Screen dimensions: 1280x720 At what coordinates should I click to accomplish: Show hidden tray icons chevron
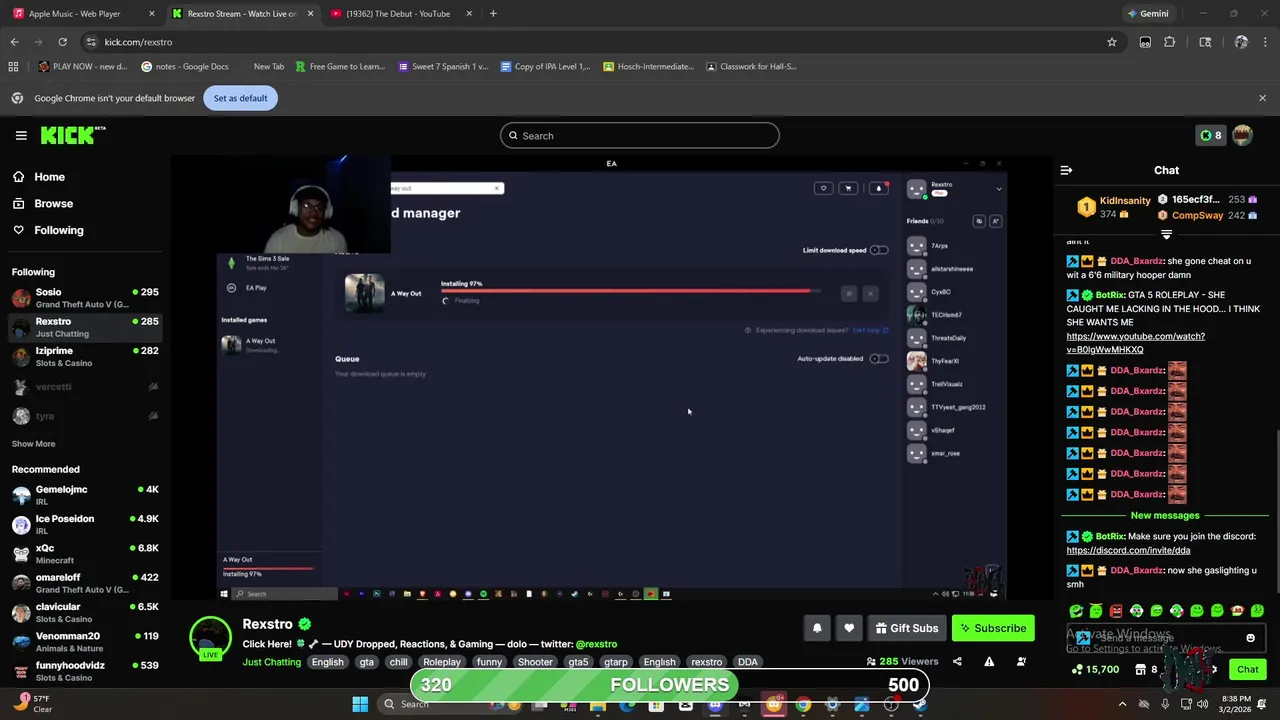point(1122,704)
